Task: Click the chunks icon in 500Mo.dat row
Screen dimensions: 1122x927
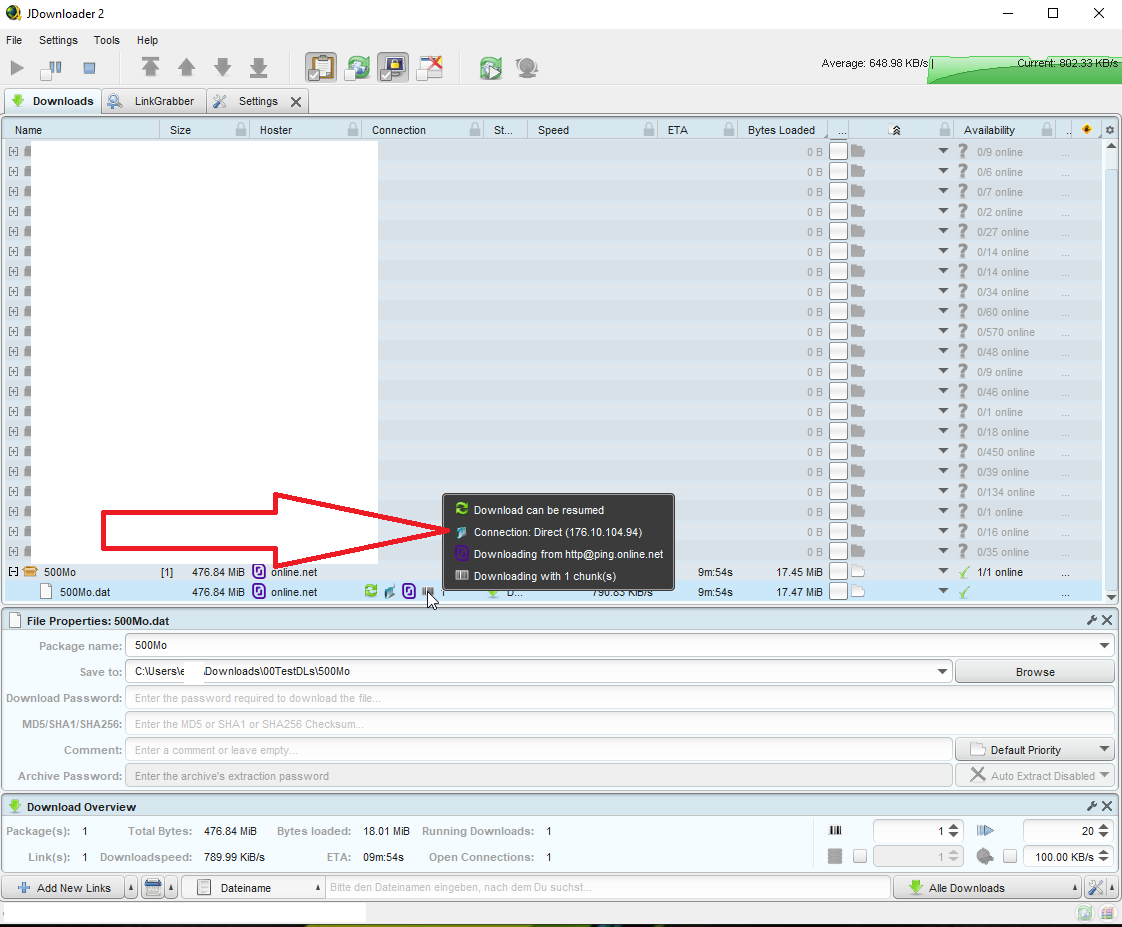Action: pyautogui.click(x=428, y=592)
